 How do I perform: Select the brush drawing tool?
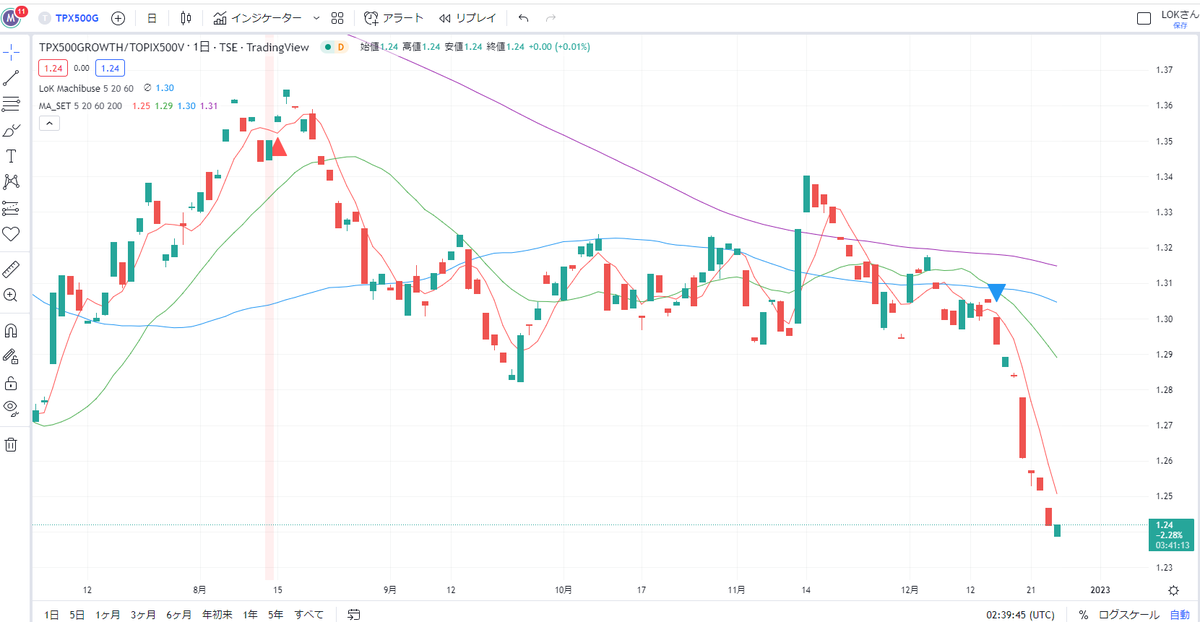click(x=12, y=130)
